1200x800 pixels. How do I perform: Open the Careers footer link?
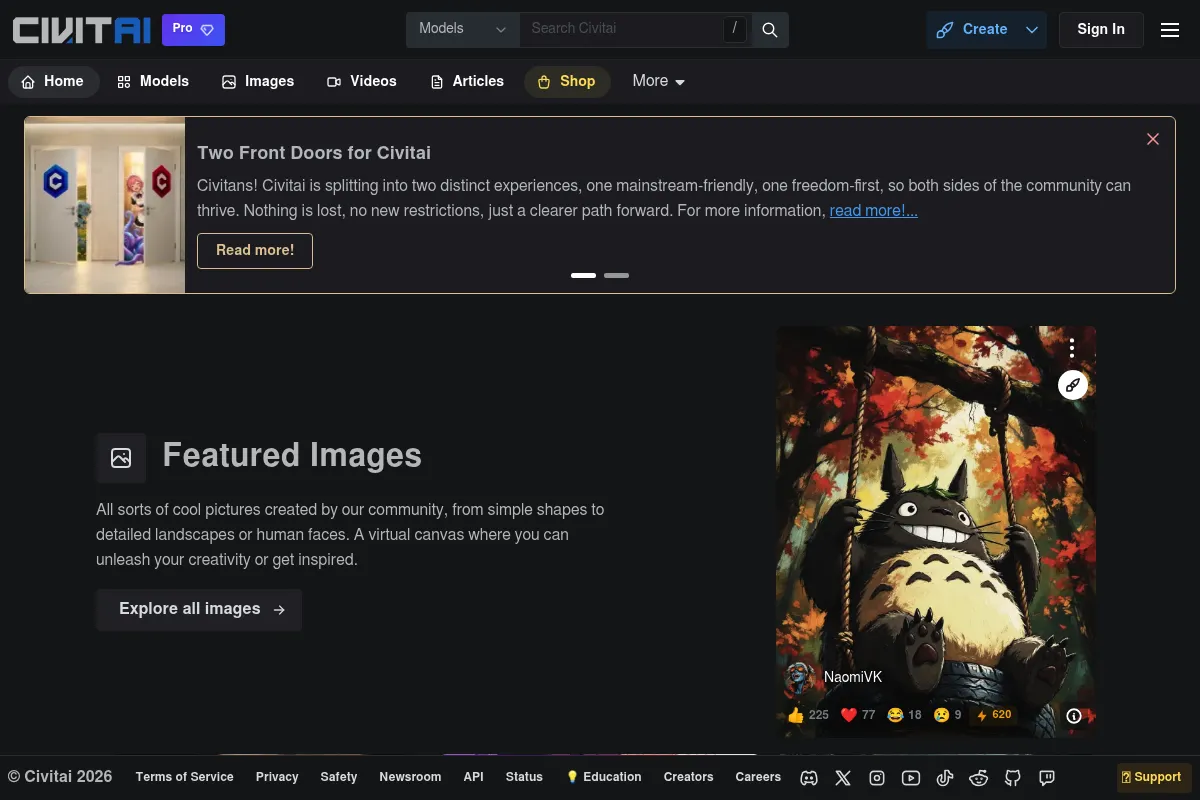point(758,777)
